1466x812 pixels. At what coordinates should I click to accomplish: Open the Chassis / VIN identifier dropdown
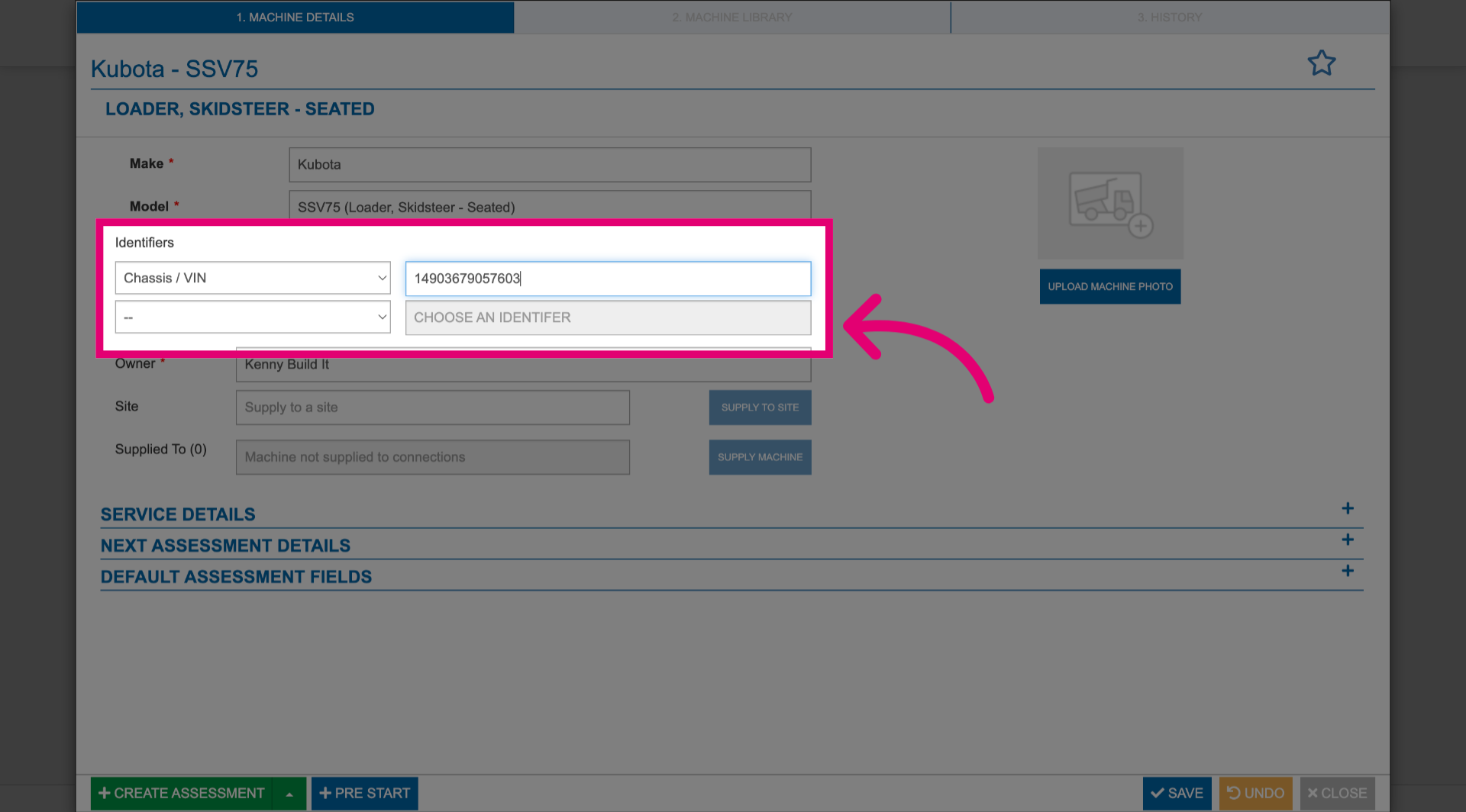click(253, 278)
